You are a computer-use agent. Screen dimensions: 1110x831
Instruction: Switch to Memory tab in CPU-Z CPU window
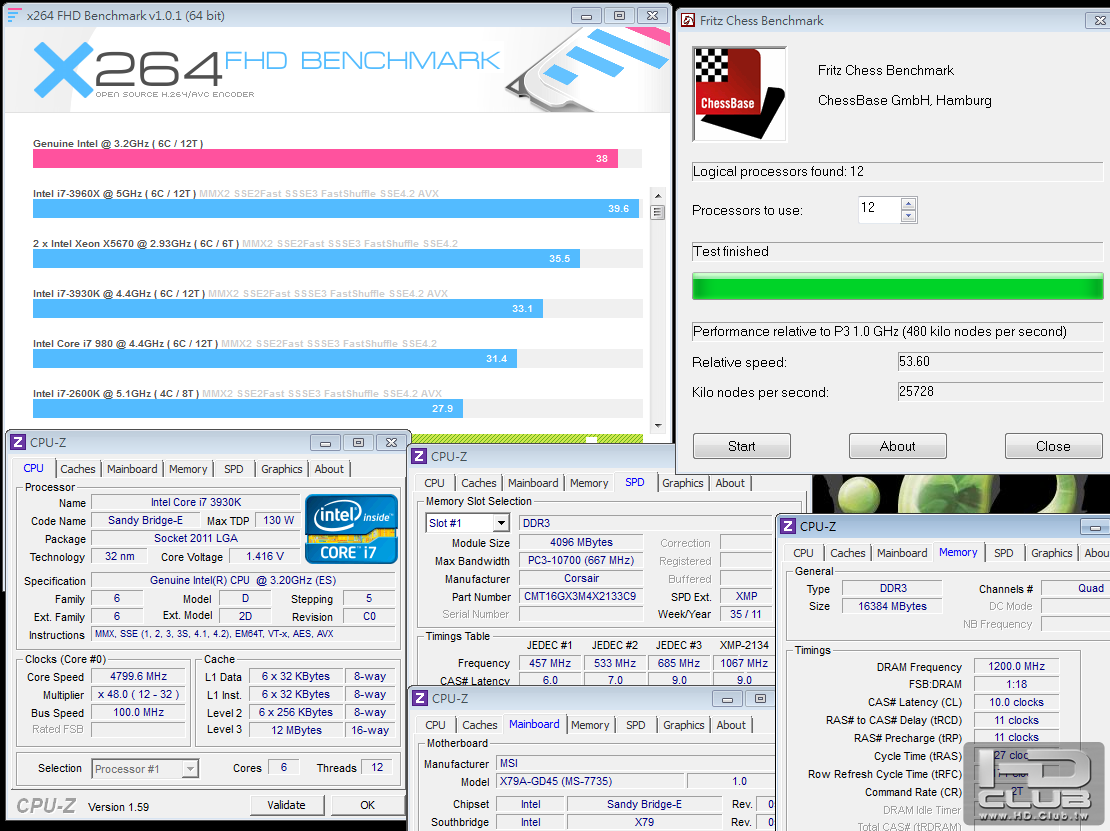(188, 469)
